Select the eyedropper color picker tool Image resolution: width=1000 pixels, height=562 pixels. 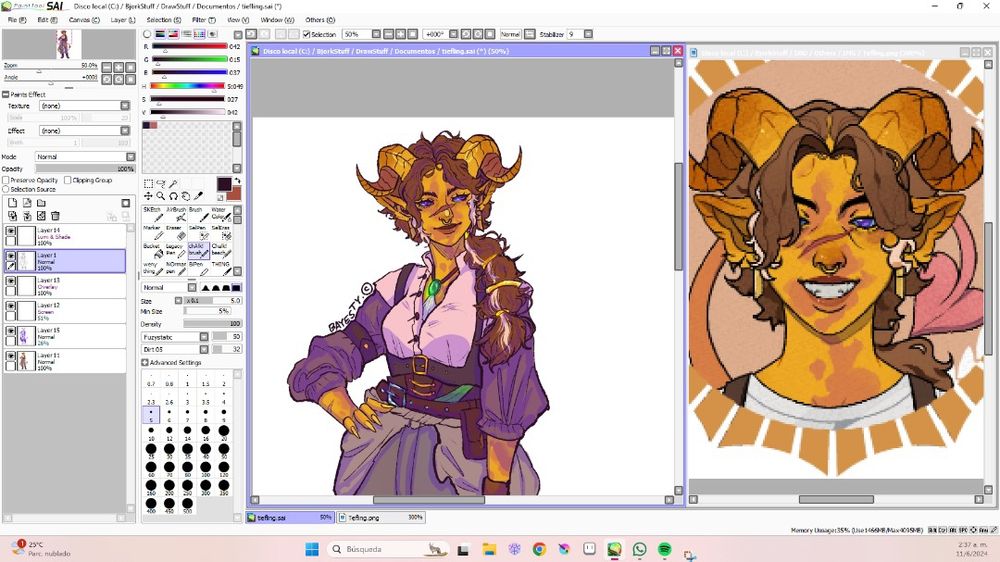[x=198, y=196]
